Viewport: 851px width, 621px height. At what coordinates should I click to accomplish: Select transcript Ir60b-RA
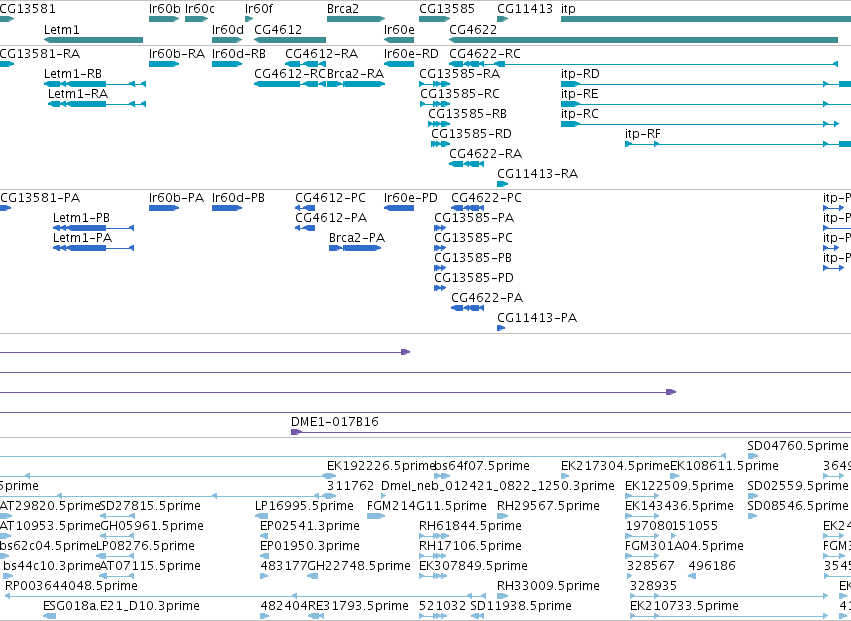[x=177, y=53]
